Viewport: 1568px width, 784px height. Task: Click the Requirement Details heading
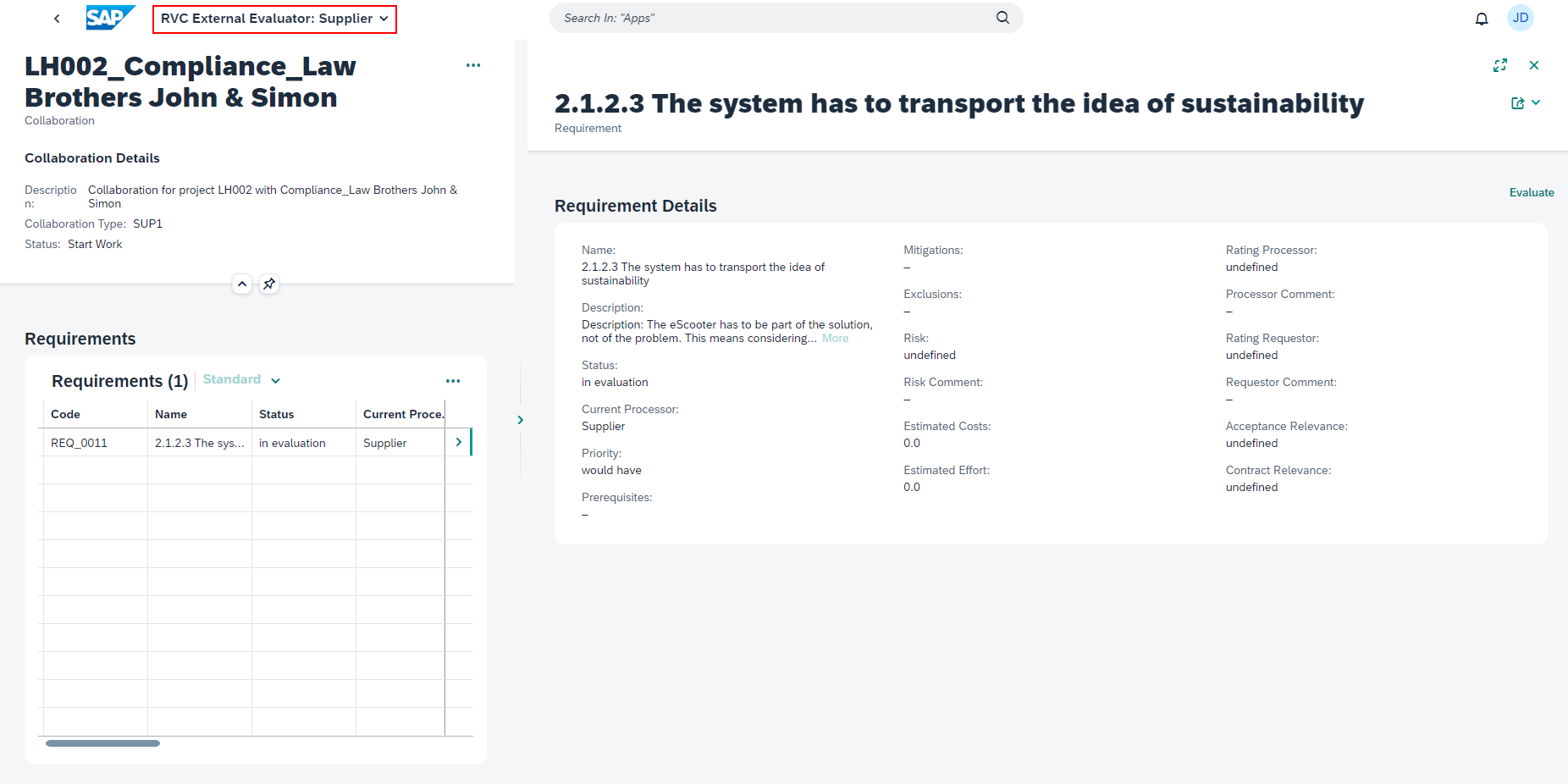(635, 206)
